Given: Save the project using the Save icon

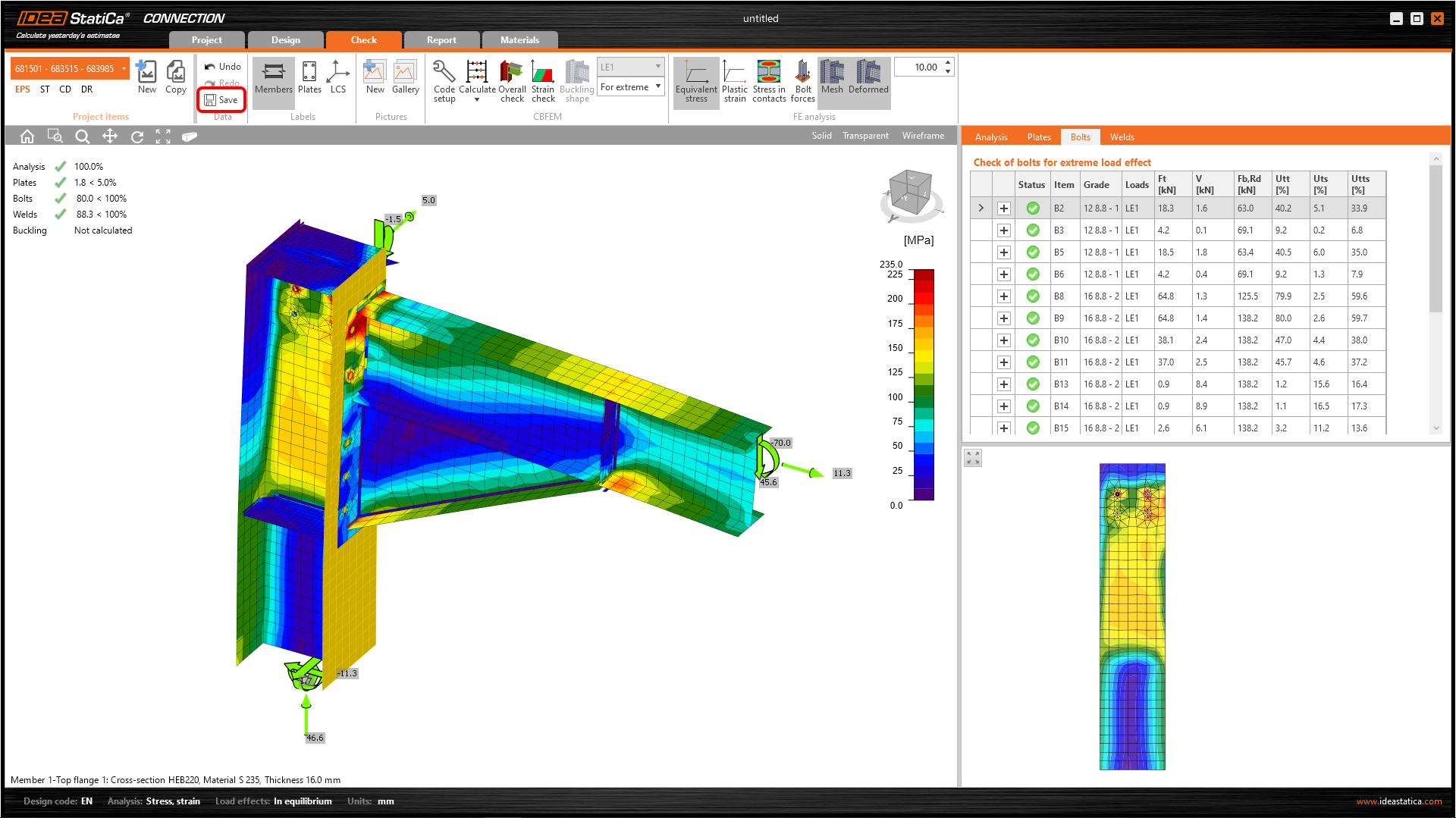Looking at the screenshot, I should pyautogui.click(x=221, y=99).
